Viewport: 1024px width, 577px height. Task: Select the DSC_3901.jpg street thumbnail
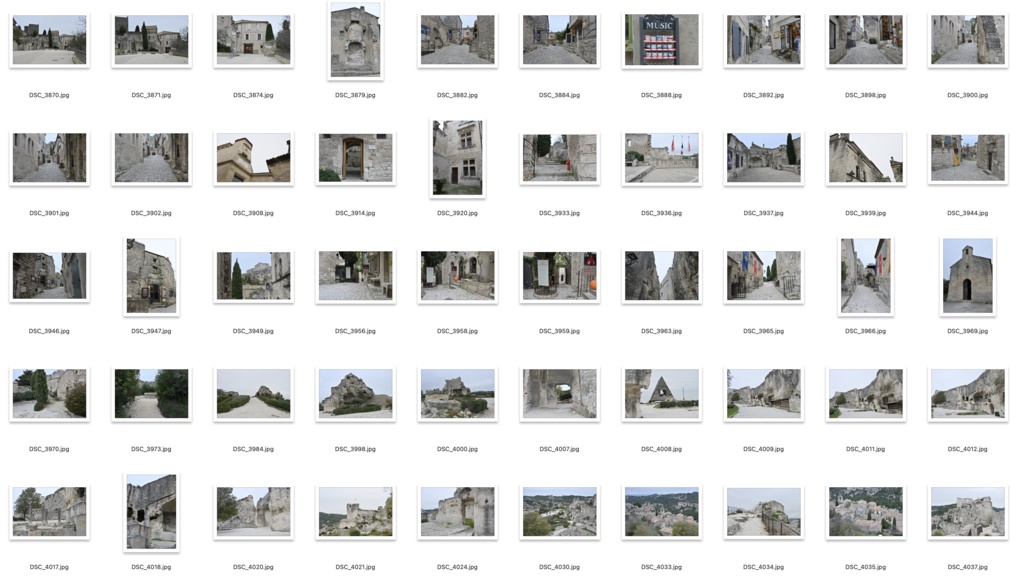[50, 158]
